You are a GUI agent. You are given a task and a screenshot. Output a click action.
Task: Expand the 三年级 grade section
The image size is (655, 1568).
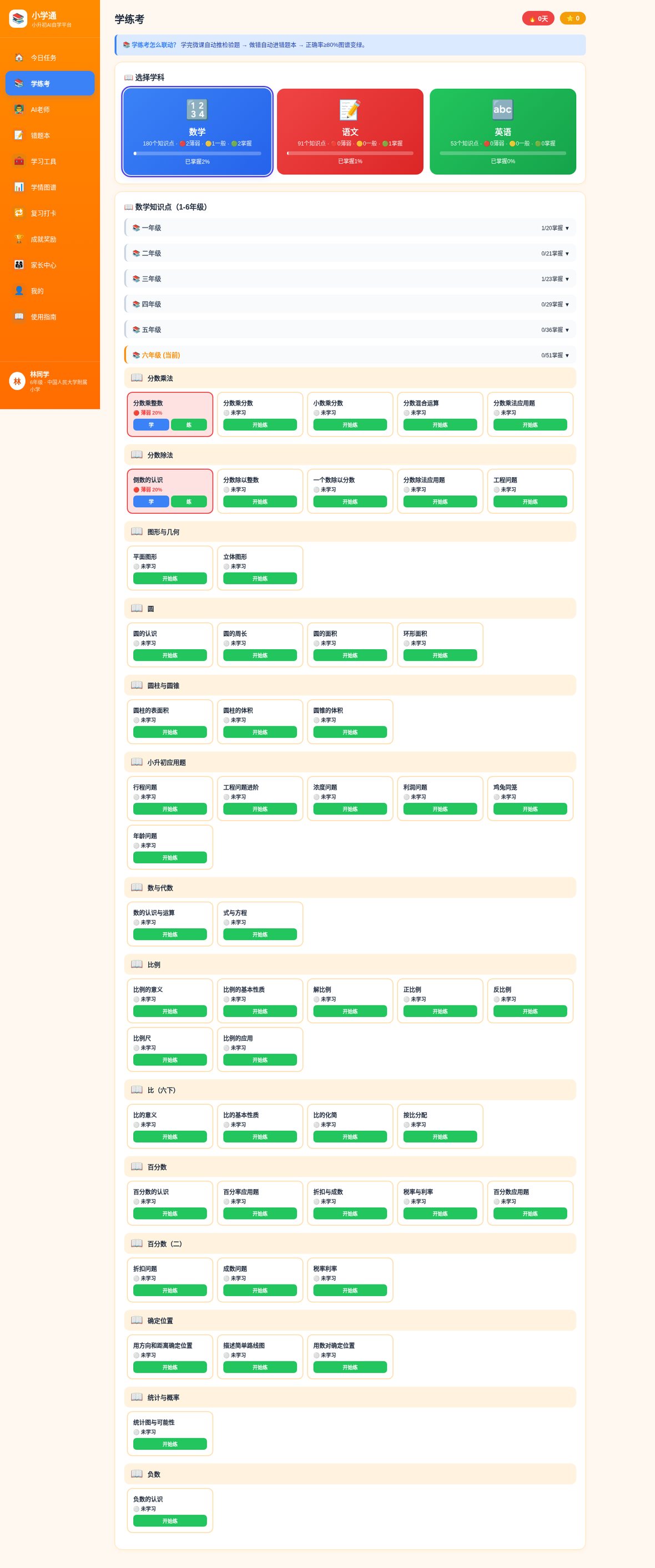point(350,280)
